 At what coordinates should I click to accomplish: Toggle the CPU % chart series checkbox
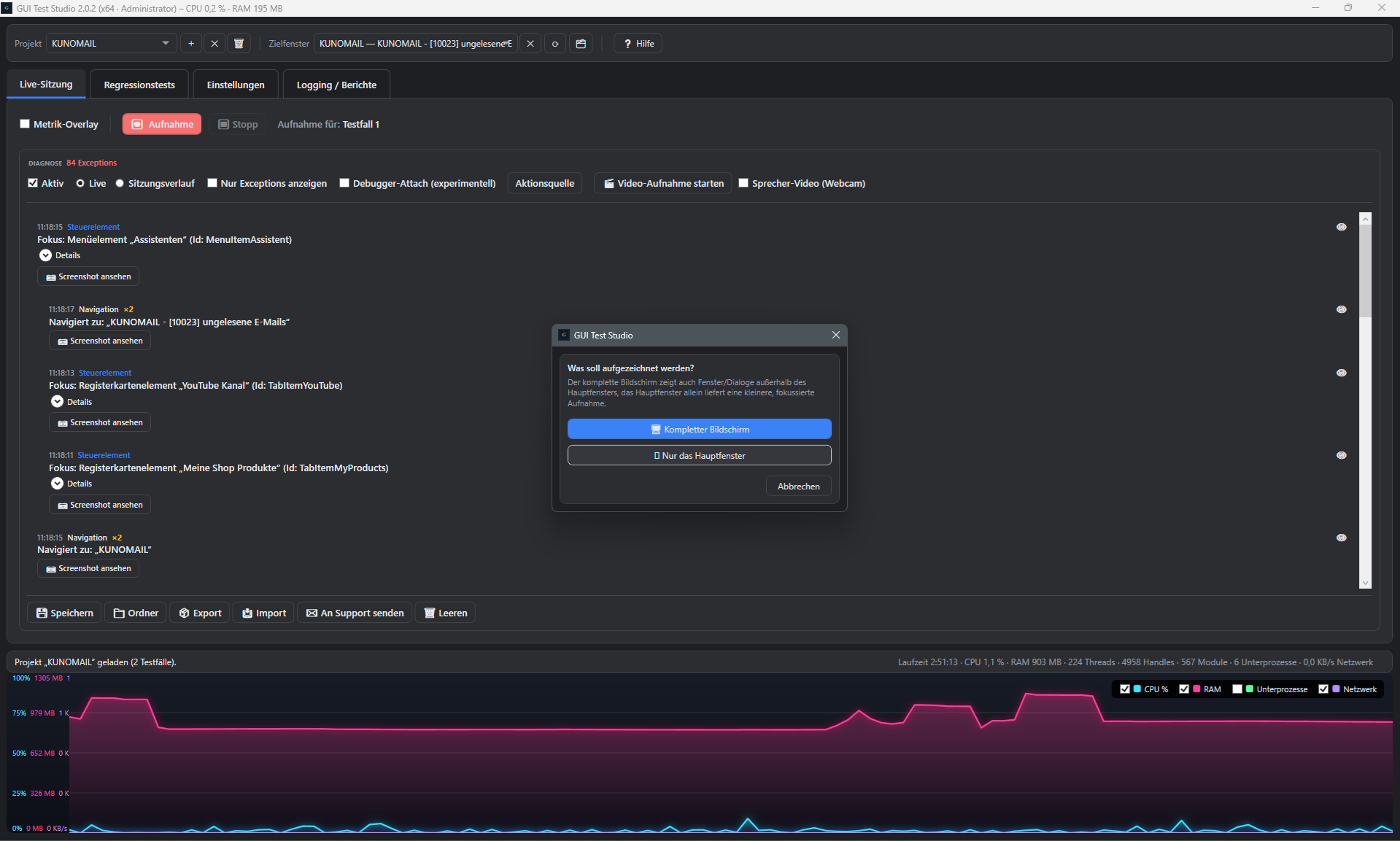[1125, 689]
